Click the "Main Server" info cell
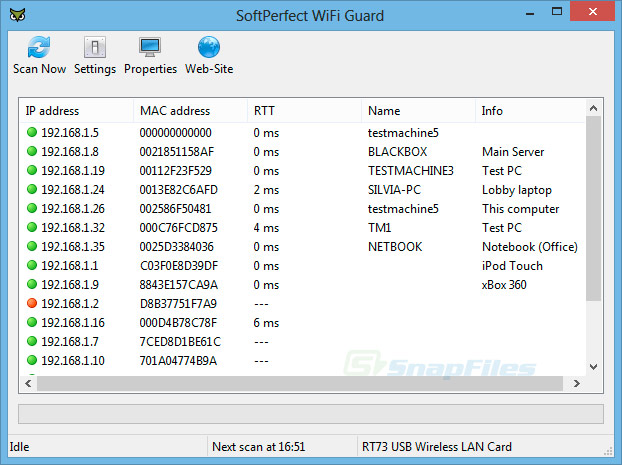The height and width of the screenshot is (465, 622). pyautogui.click(x=513, y=152)
